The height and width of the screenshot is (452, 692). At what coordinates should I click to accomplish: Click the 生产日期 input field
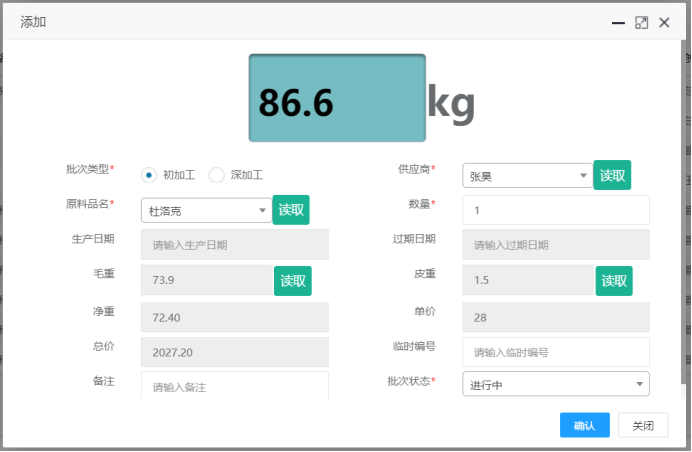coord(235,245)
